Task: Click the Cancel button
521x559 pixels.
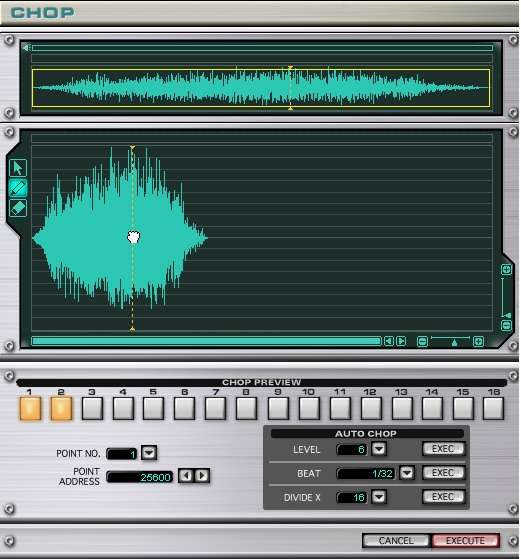Action: (396, 541)
